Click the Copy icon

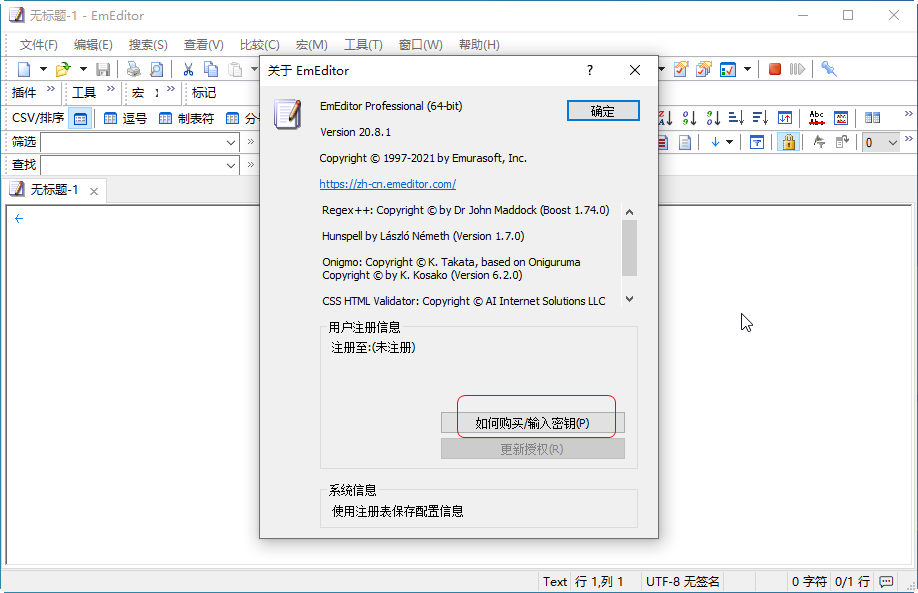(x=211, y=69)
